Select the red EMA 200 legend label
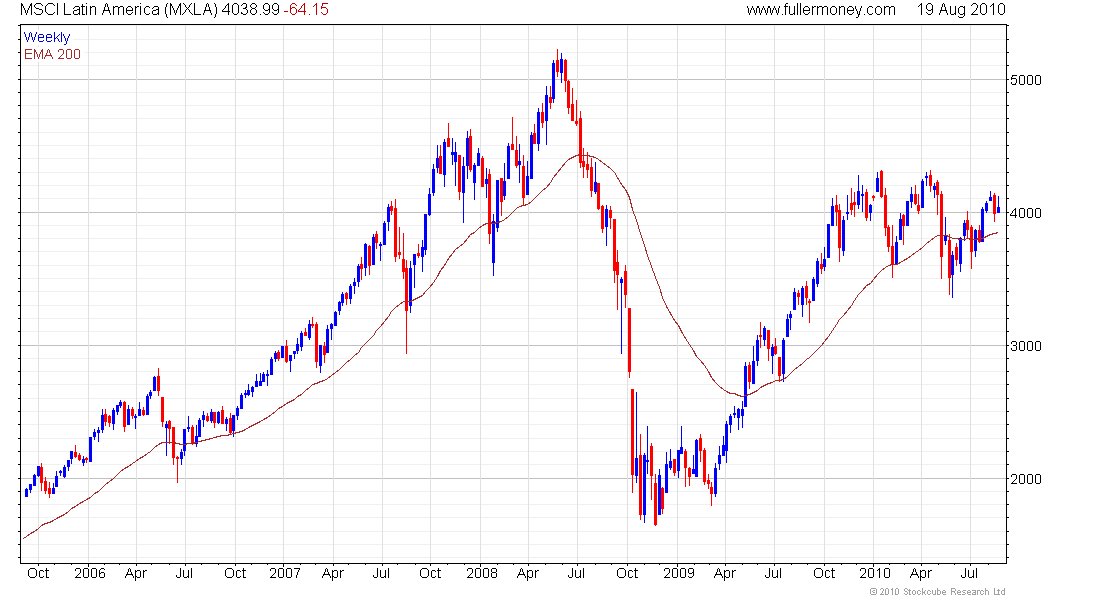Image resolution: width=1100 pixels, height=600 pixels. pos(52,54)
